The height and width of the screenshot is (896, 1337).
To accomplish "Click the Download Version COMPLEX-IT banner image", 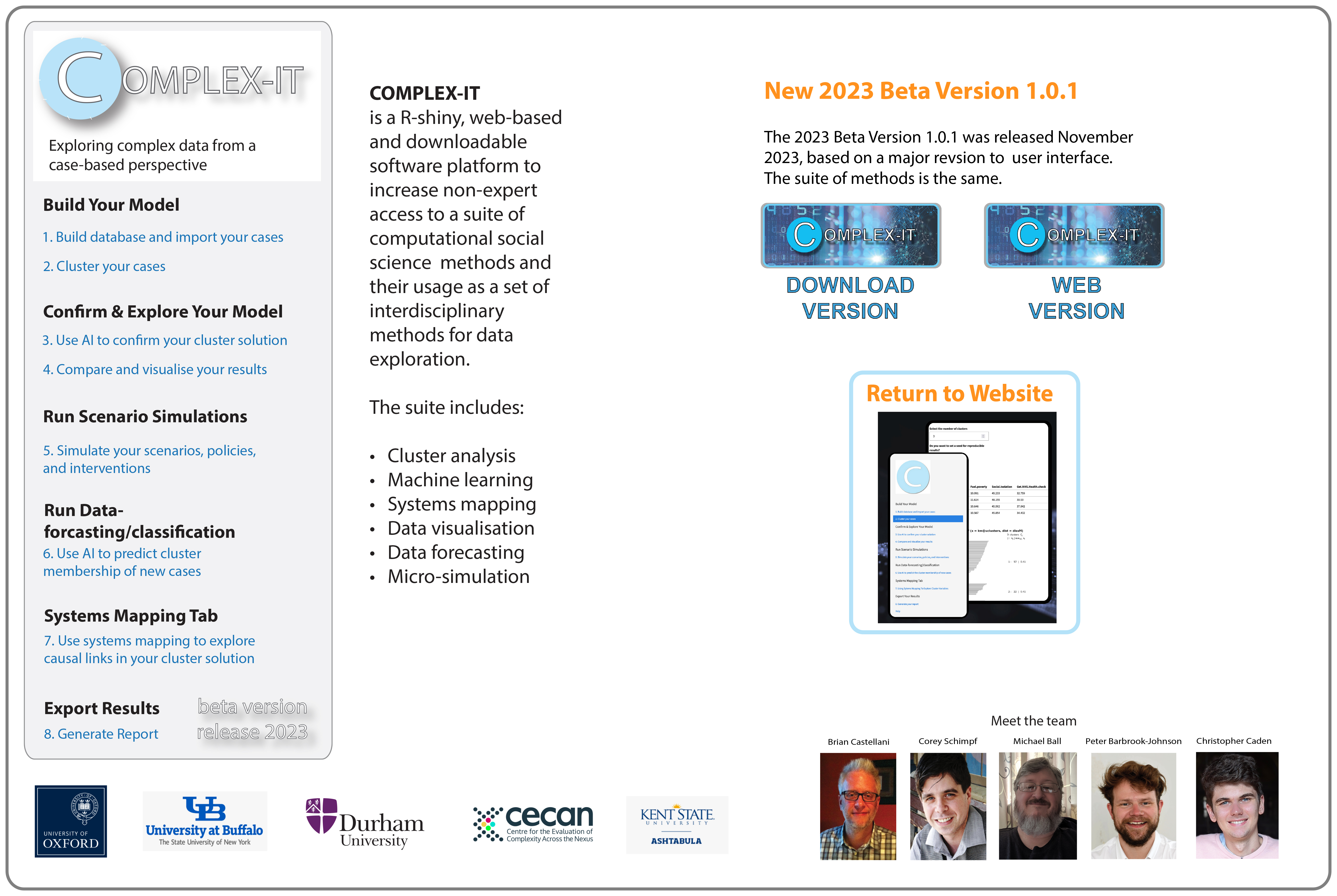I will pyautogui.click(x=851, y=236).
